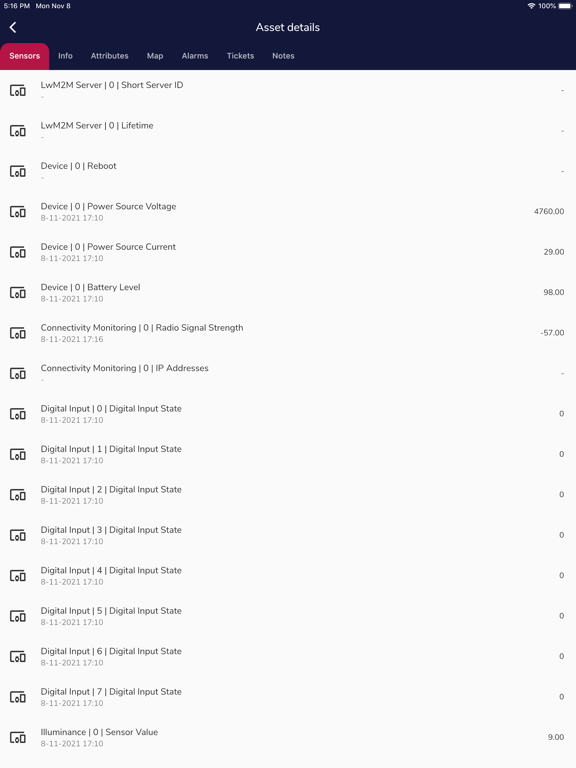Open Digital Input 7 State row
The width and height of the screenshot is (576, 768).
click(x=288, y=697)
